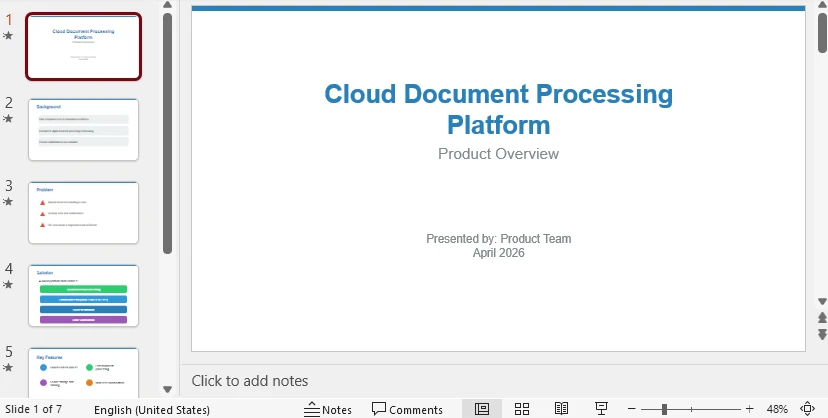The width and height of the screenshot is (828, 418).
Task: Click the slide editor scrollbar thumb
Action: 822,33
